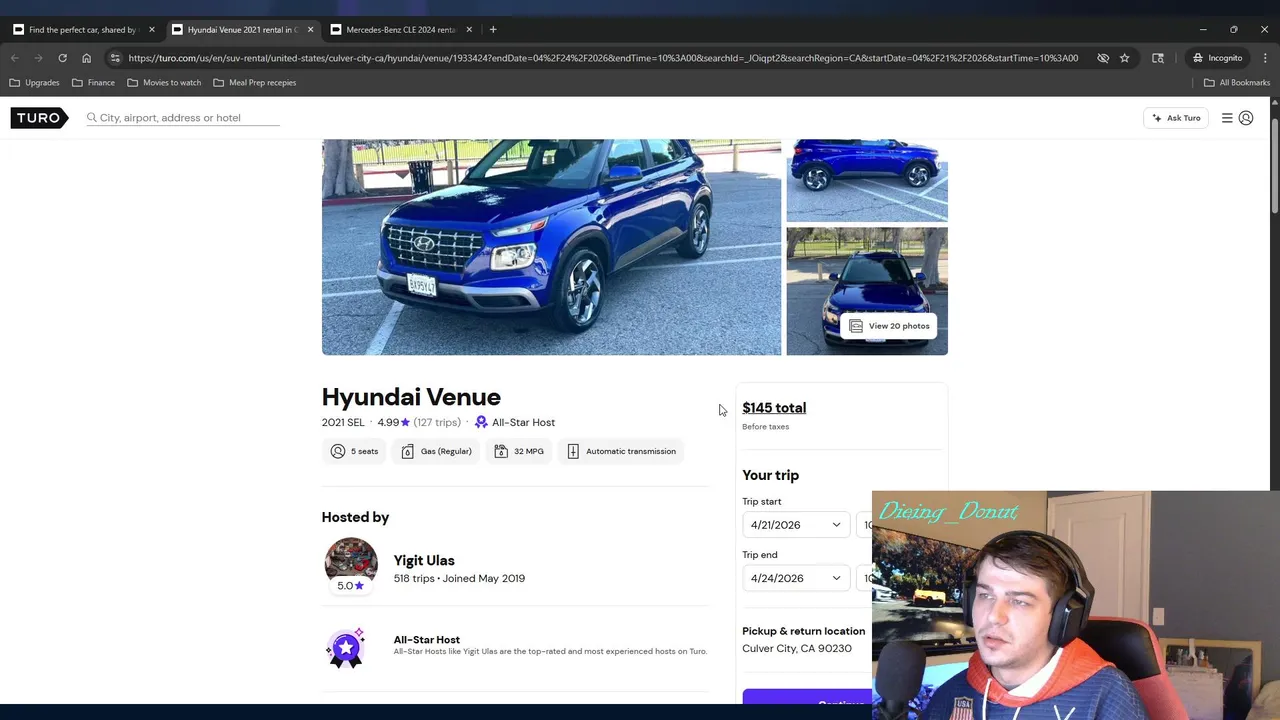
Task: Open third-party cookies blocked eye icon
Action: (1103, 58)
